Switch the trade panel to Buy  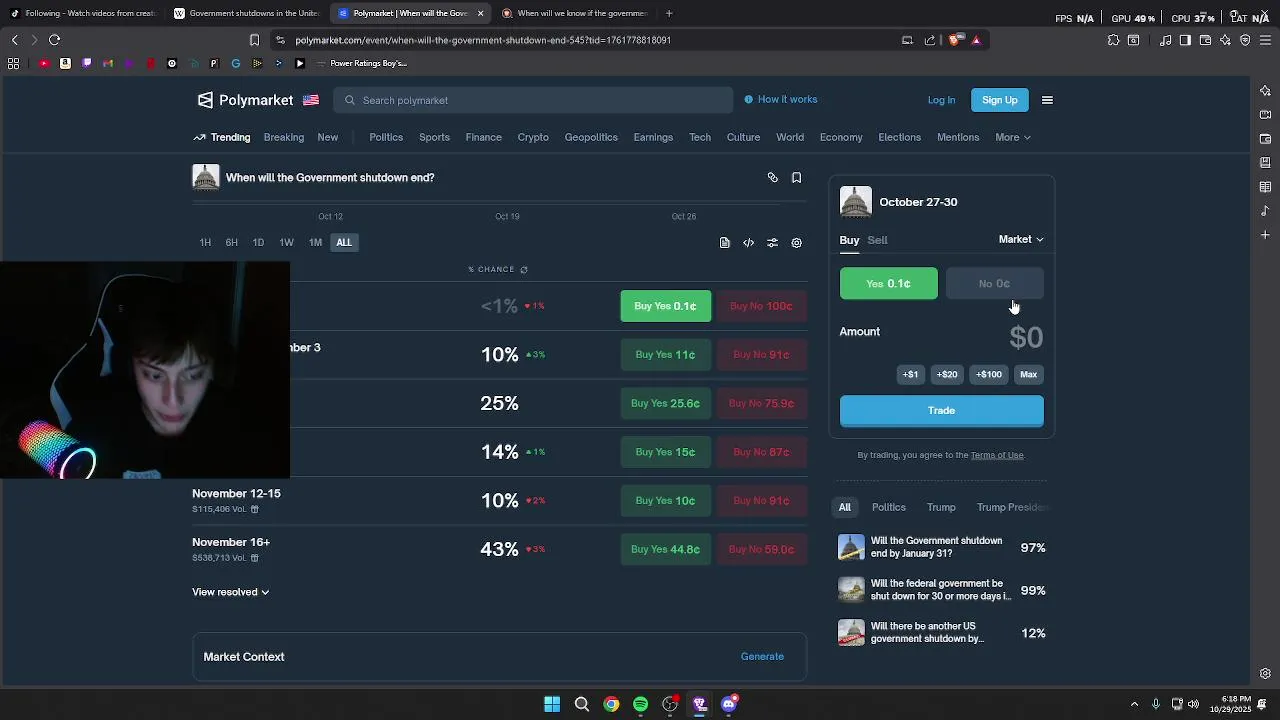849,240
